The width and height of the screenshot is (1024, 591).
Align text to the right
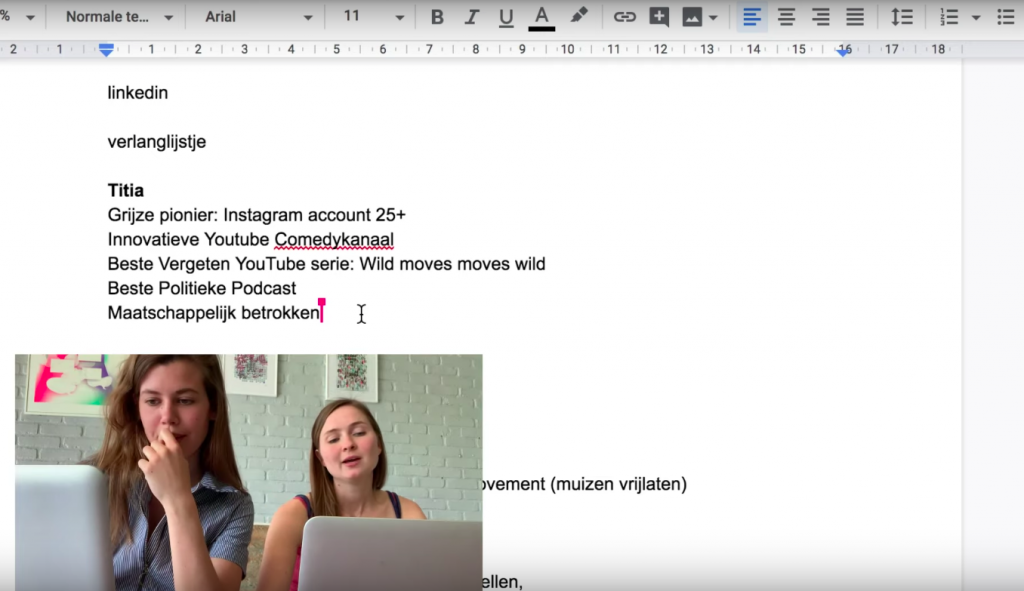tap(821, 17)
